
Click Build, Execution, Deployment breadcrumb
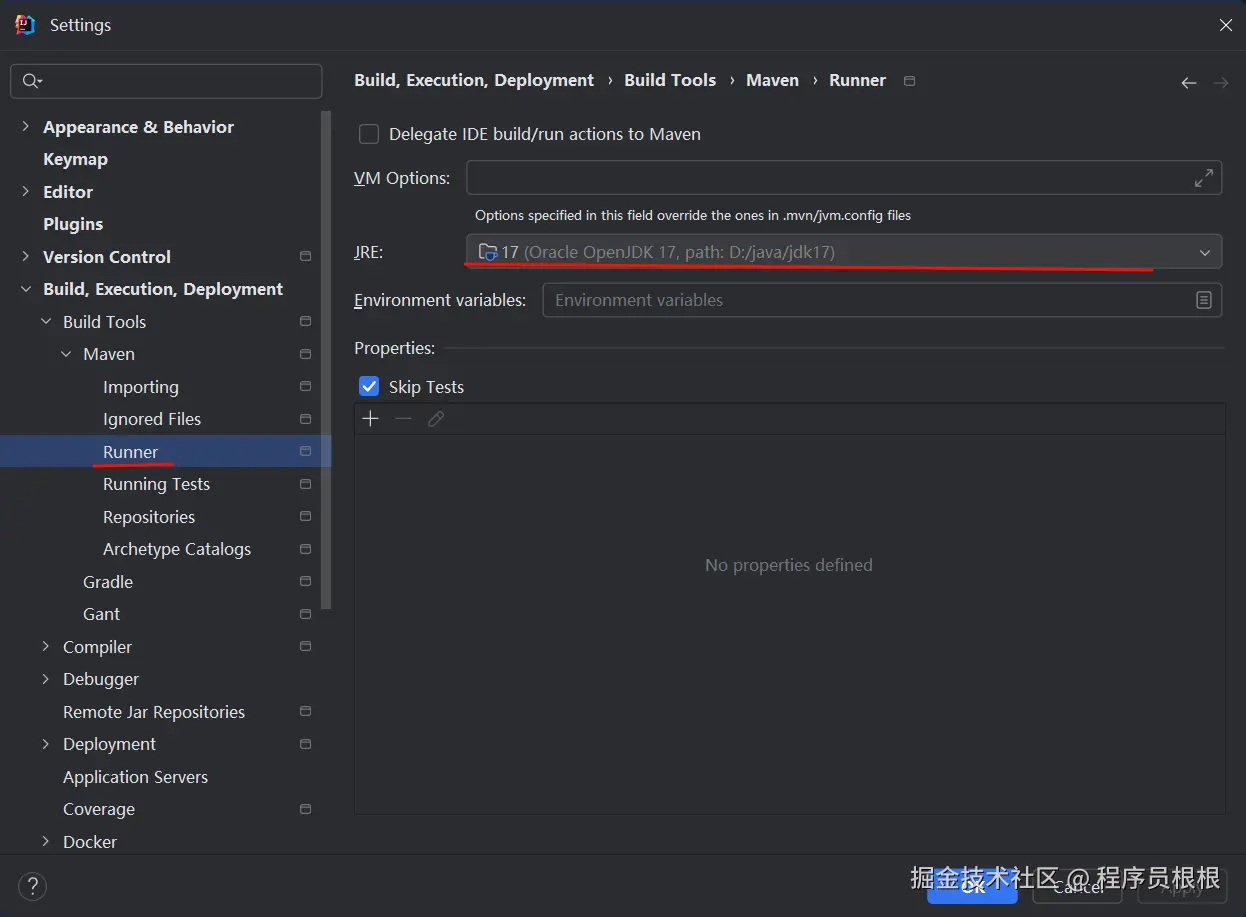(474, 80)
